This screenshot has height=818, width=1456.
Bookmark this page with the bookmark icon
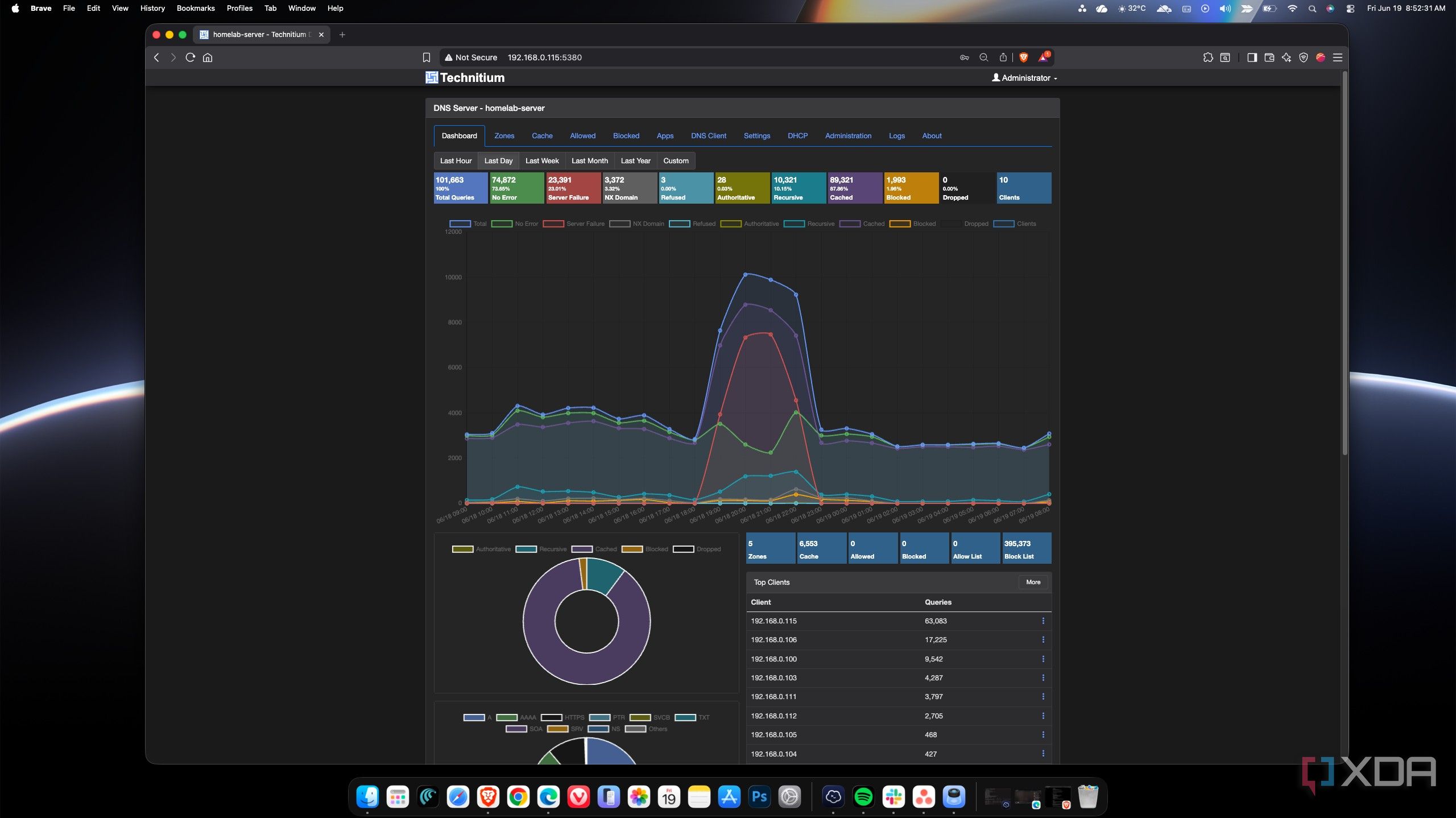pyautogui.click(x=427, y=57)
